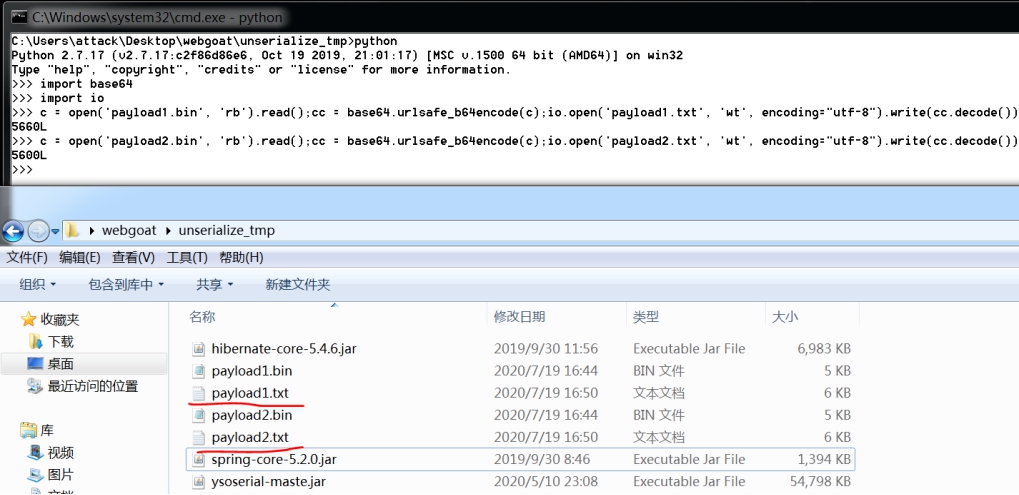Click the 1,394 KB size cell

[823, 459]
